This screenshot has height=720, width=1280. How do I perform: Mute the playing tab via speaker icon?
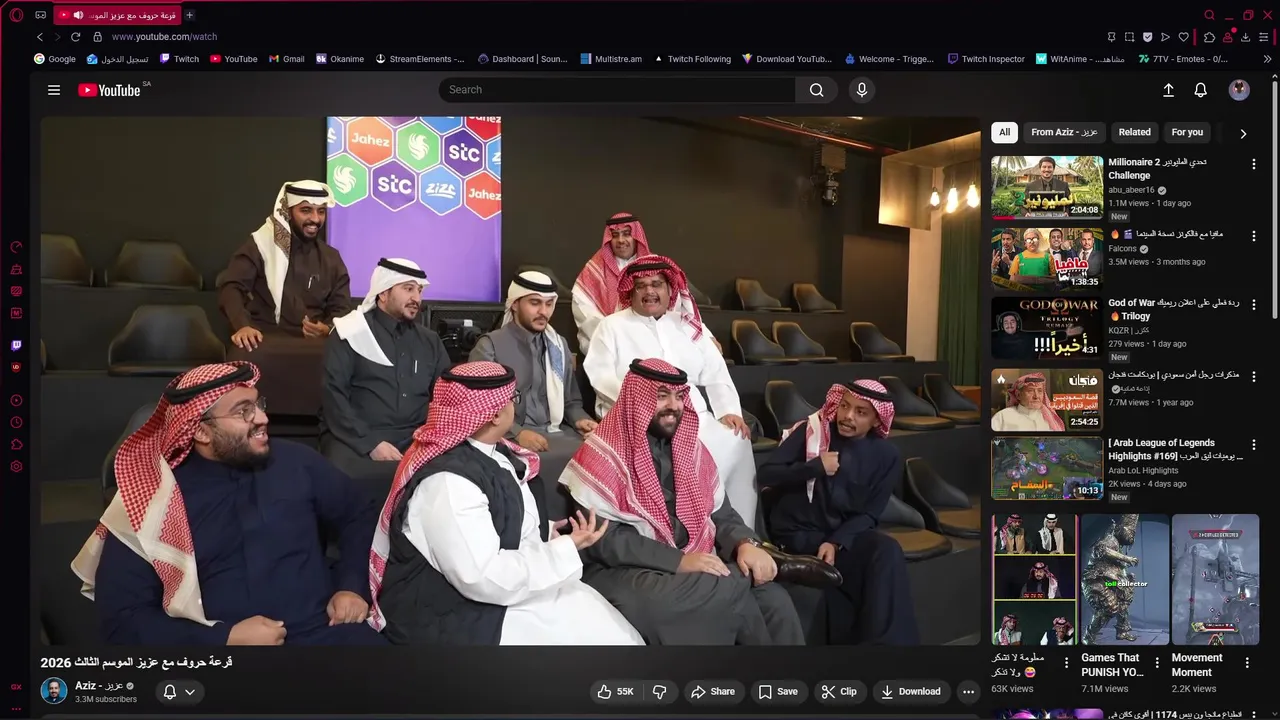click(78, 15)
